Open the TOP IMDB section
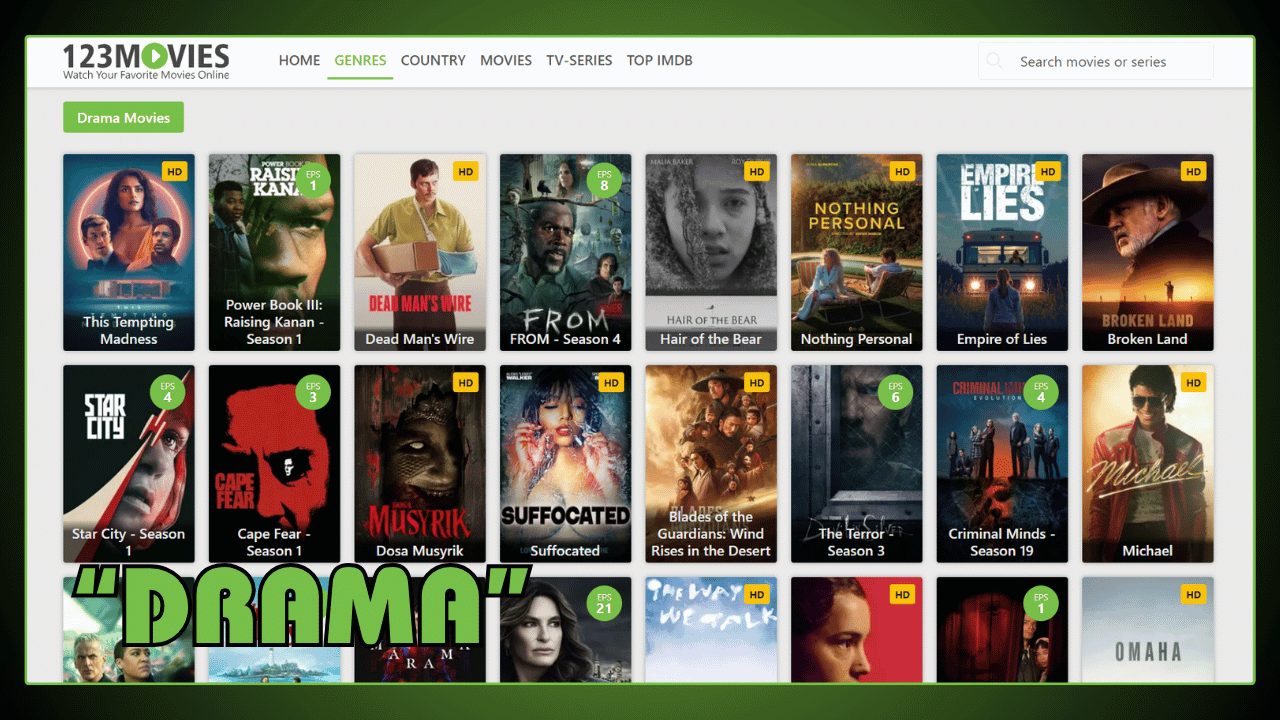The height and width of the screenshot is (720, 1280). tap(660, 60)
